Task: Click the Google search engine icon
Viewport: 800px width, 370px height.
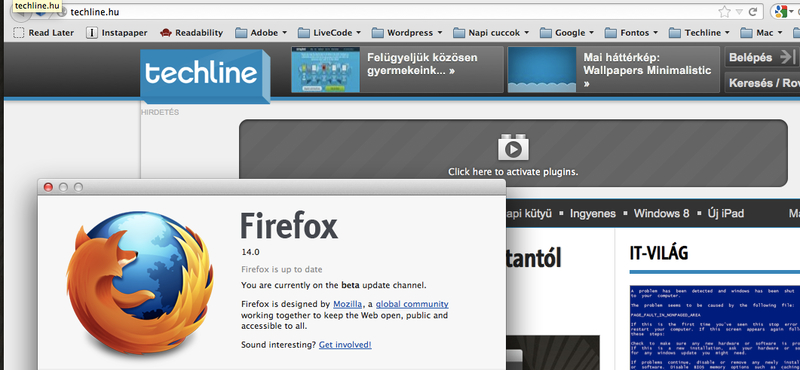Action: (x=782, y=12)
